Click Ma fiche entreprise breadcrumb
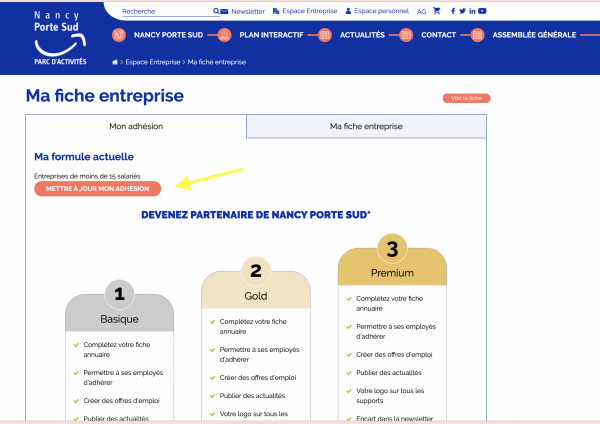The width and height of the screenshot is (600, 424). click(x=217, y=62)
